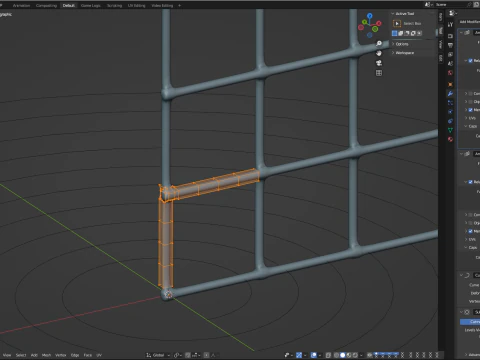
Task: Expand UVs section in first Array modifier
Action: (x=471, y=118)
